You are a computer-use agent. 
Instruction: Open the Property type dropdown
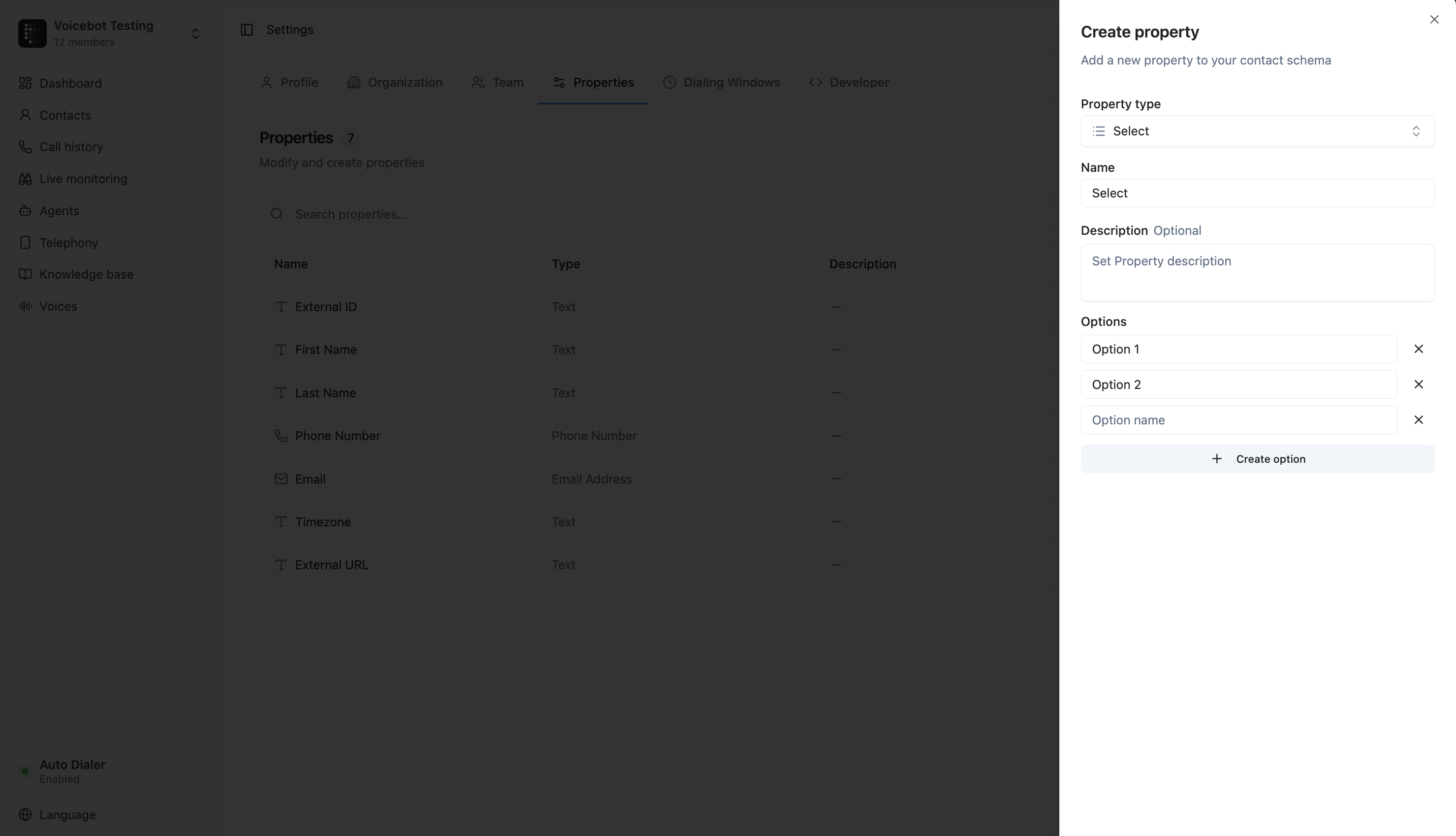click(1257, 131)
